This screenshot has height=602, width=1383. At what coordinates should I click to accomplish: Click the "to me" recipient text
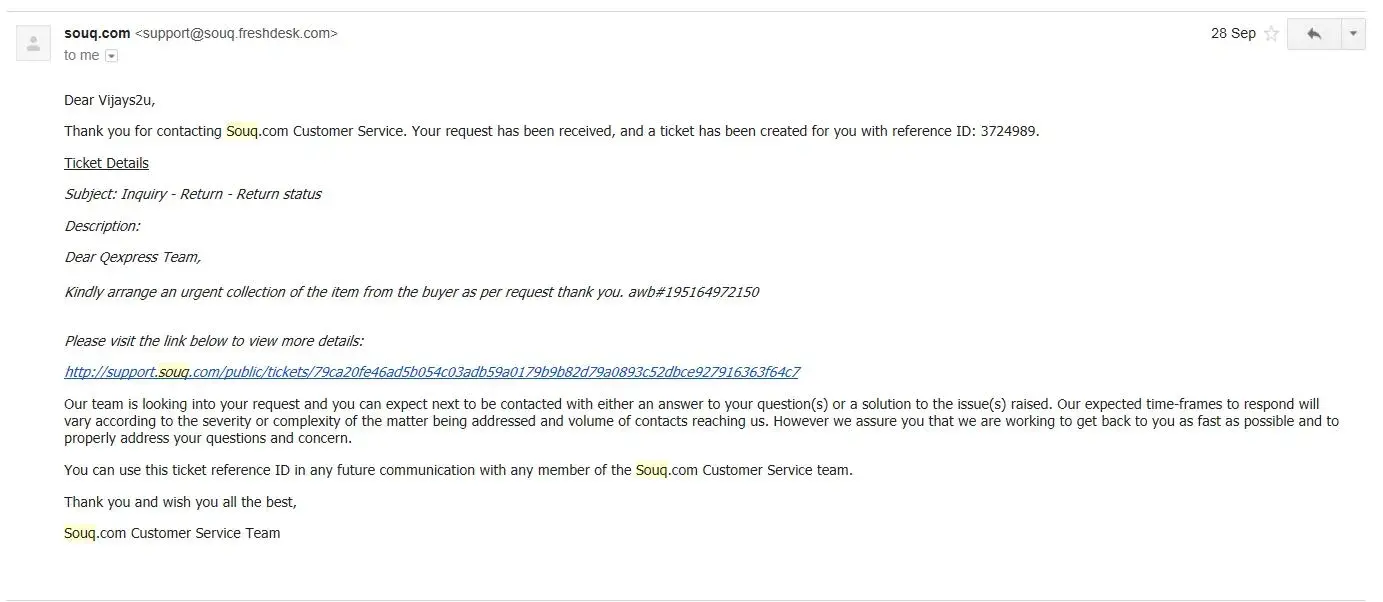tap(81, 55)
